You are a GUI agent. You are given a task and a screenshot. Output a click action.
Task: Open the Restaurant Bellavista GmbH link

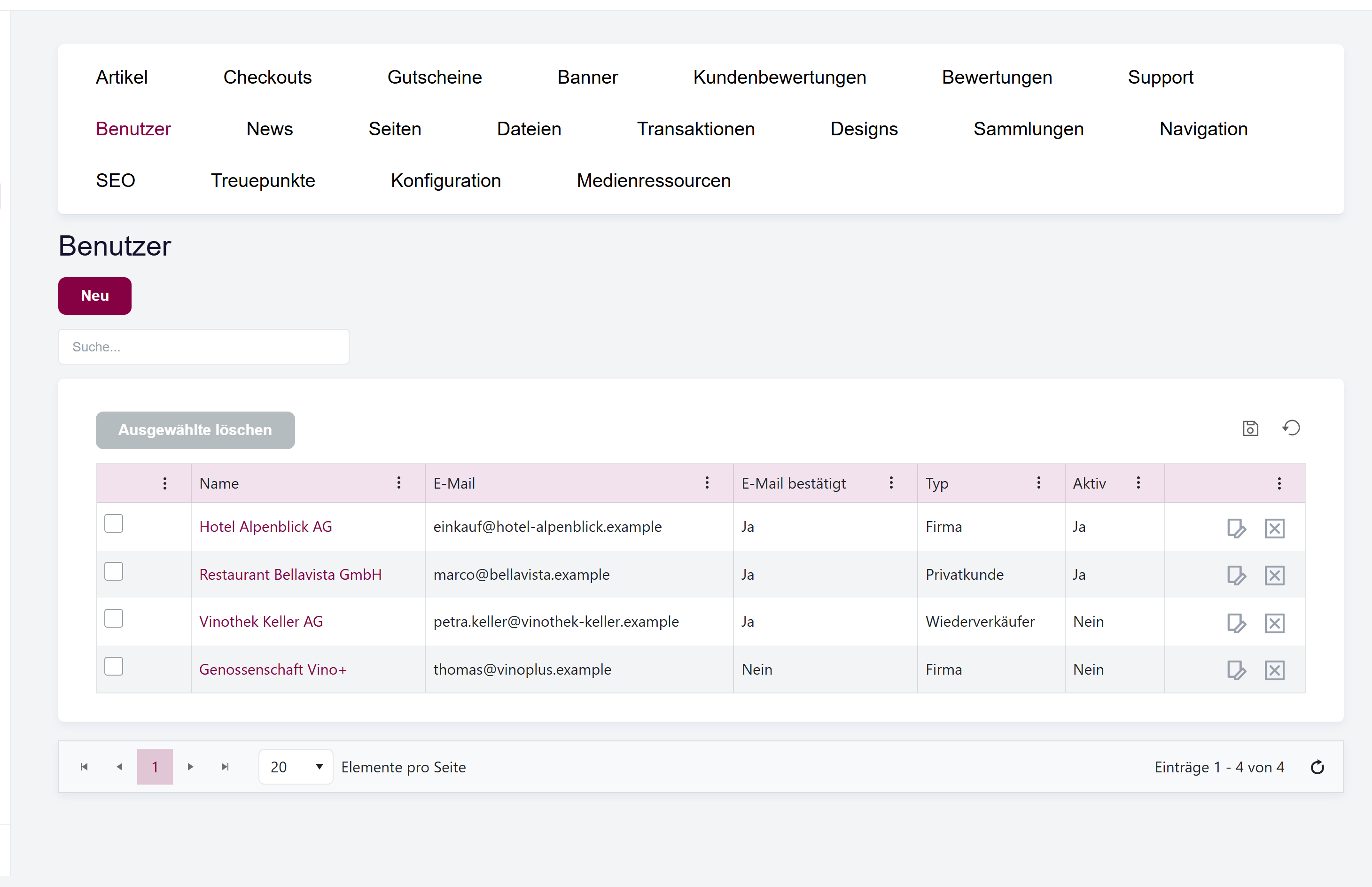(290, 574)
